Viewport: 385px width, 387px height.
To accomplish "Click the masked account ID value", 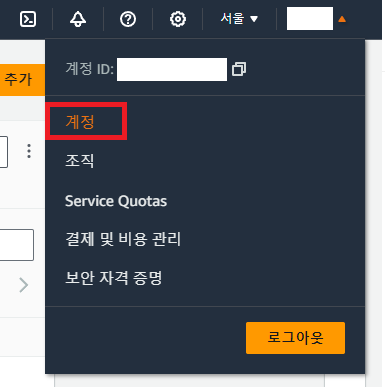I will 172,69.
